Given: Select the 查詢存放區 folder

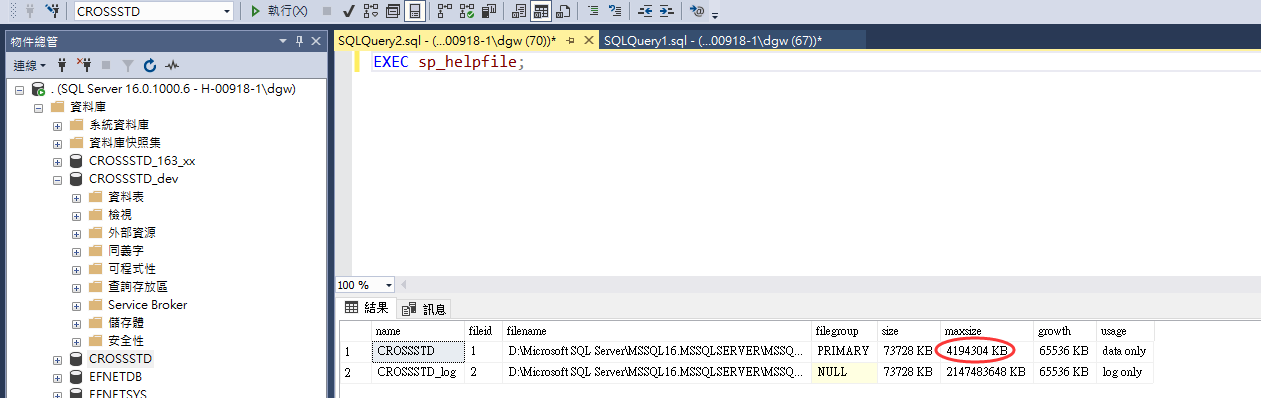Looking at the screenshot, I should pos(137,287).
